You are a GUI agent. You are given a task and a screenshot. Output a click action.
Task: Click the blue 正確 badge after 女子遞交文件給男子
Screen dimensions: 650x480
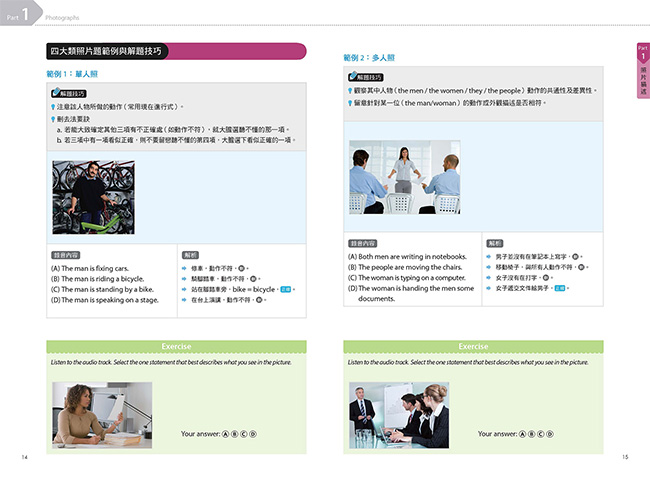click(560, 288)
